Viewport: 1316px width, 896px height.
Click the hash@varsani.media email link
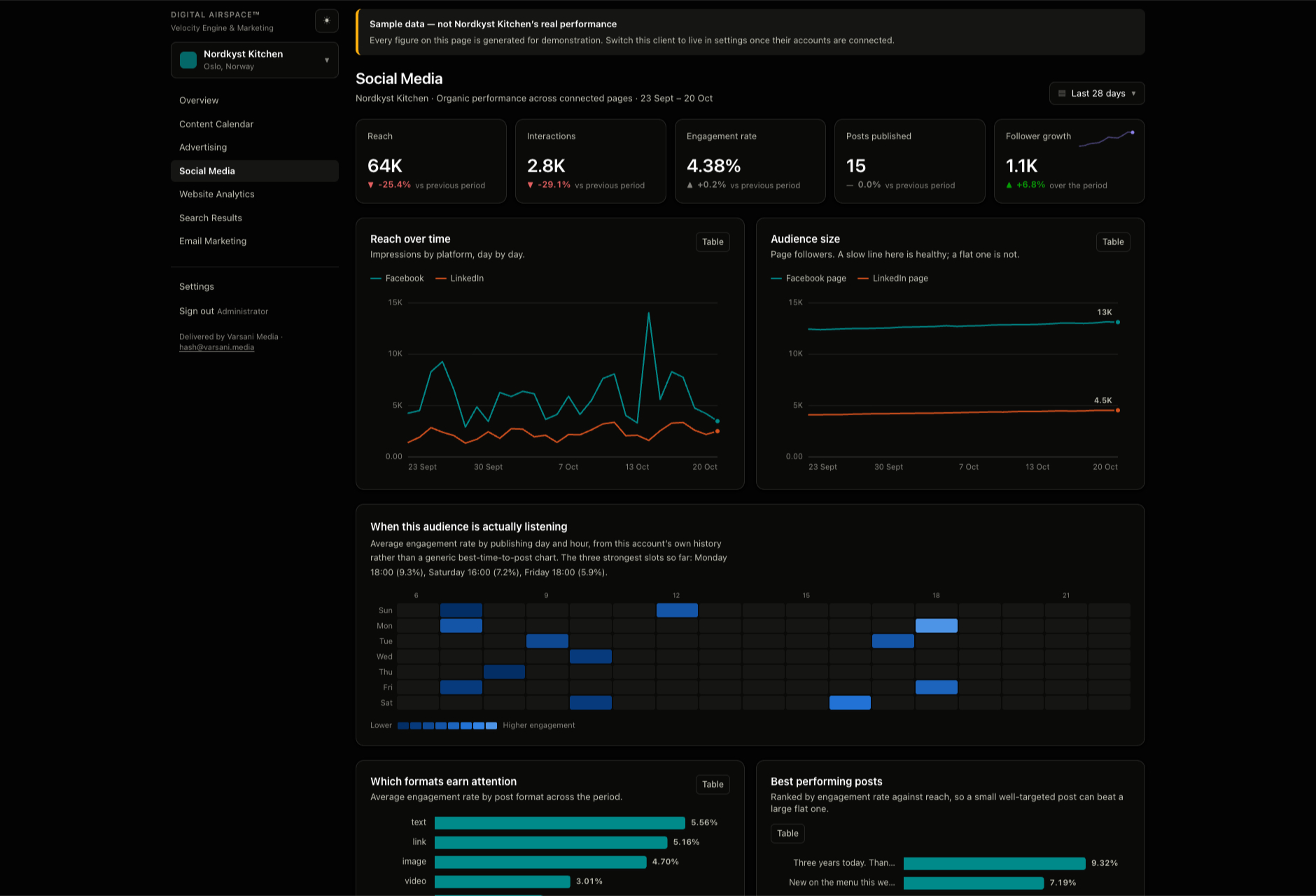pyautogui.click(x=216, y=347)
